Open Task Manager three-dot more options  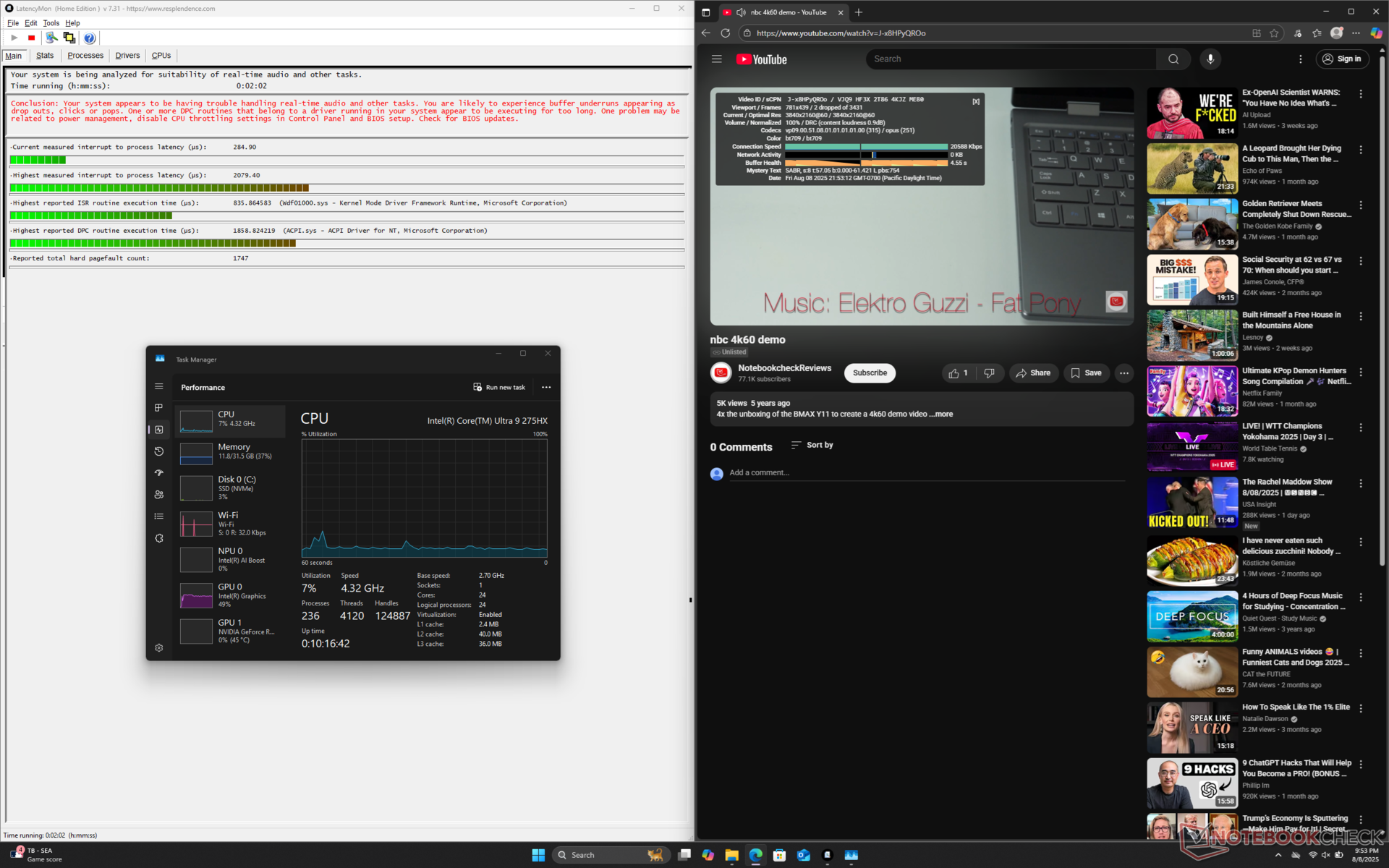coord(546,387)
